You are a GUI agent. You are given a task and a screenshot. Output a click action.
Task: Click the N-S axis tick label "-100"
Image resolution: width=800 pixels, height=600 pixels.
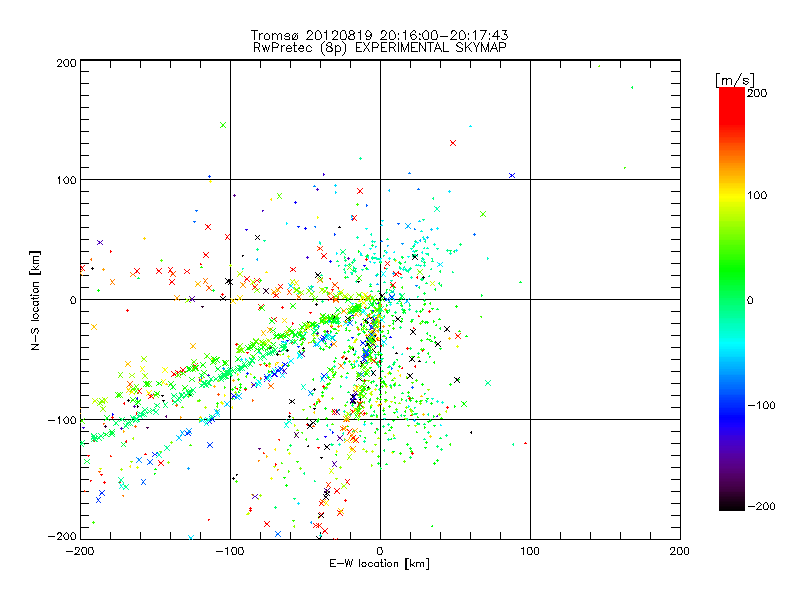tap(62, 420)
